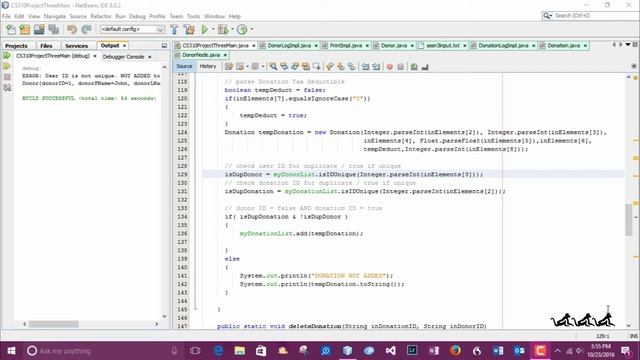Viewport: 640px width, 360px height.
Task: Close the CS310ProjectThreeMain (debug) output tab
Action: 95,56
